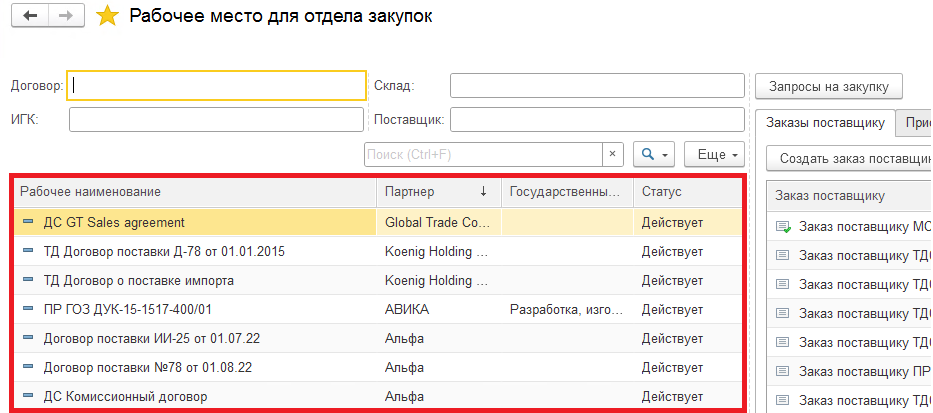The image size is (933, 413).
Task: Click the forward navigation arrow
Action: 65,17
